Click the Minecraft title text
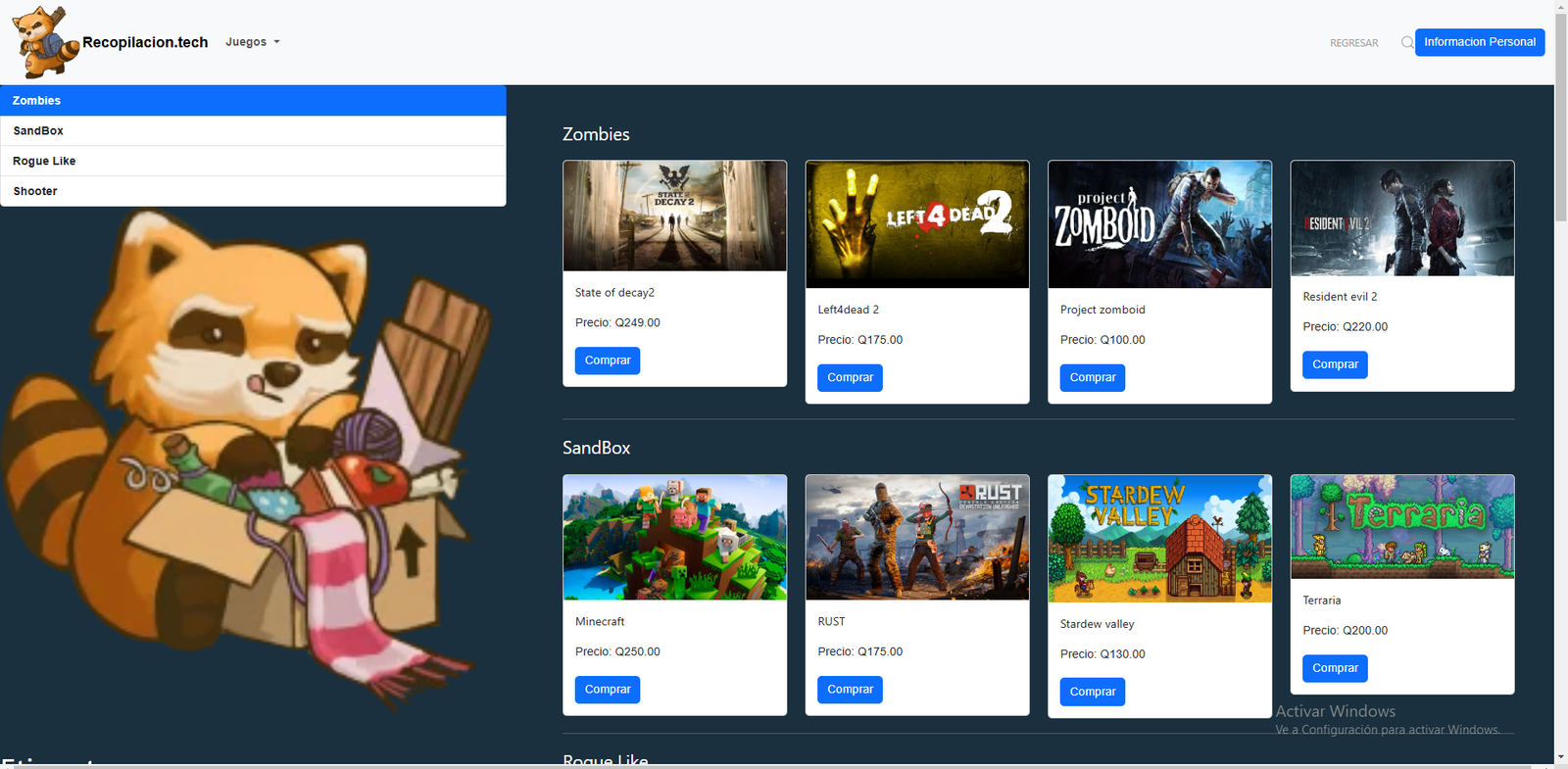The height and width of the screenshot is (769, 1568). (600, 622)
